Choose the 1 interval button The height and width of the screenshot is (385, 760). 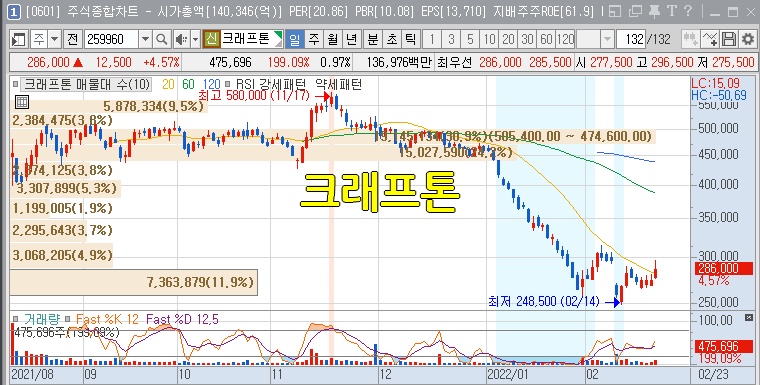click(432, 39)
